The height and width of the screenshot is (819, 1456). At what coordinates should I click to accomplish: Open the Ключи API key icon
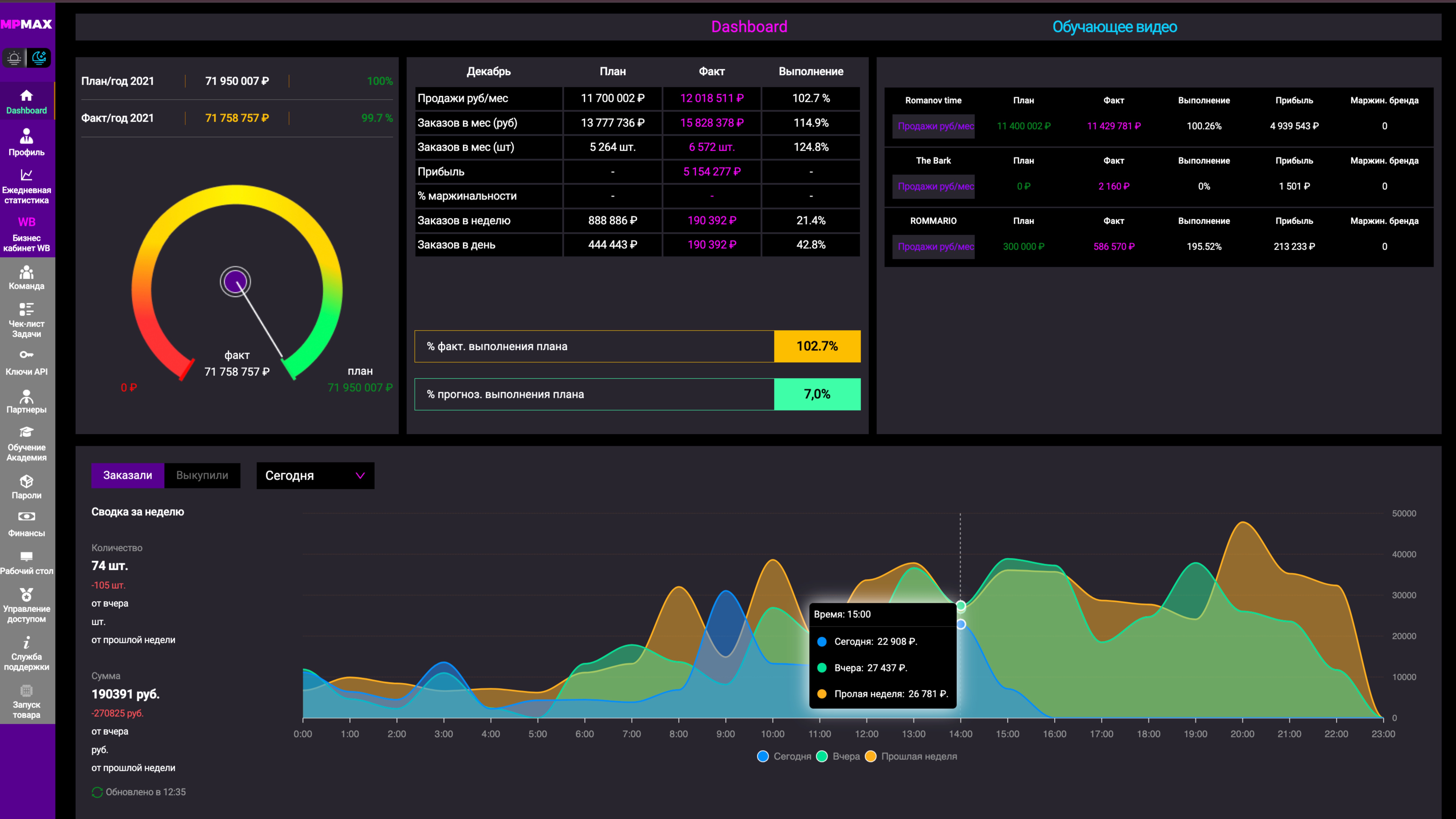pyautogui.click(x=27, y=355)
